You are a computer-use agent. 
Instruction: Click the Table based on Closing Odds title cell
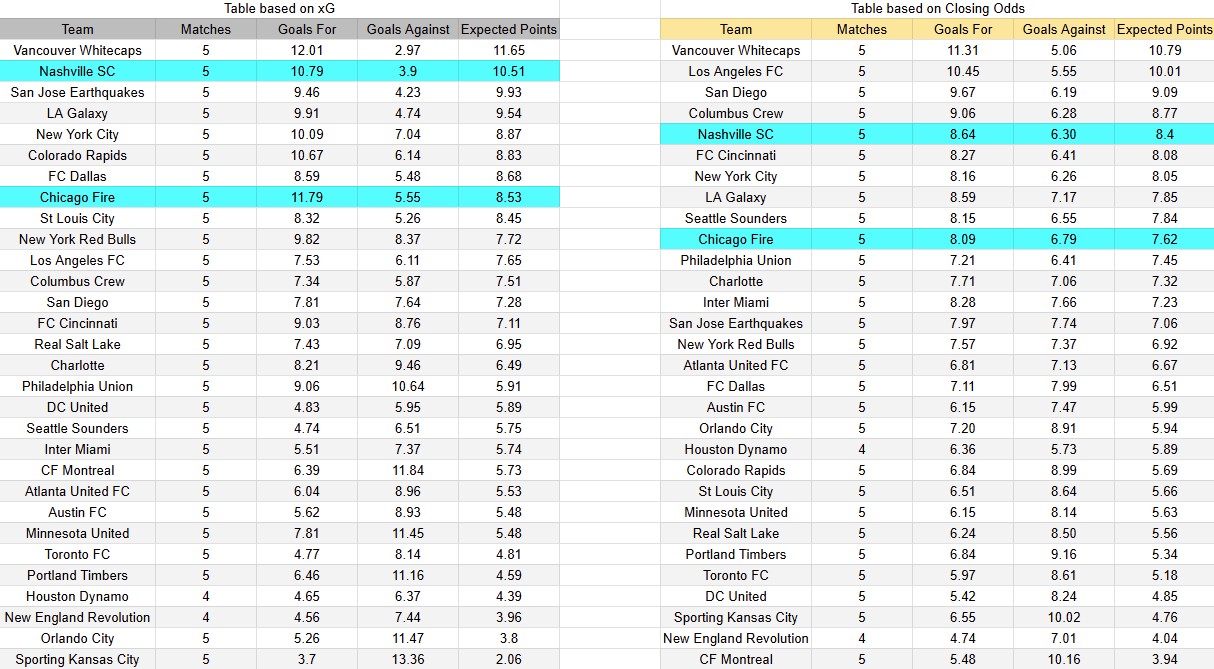click(x=935, y=8)
